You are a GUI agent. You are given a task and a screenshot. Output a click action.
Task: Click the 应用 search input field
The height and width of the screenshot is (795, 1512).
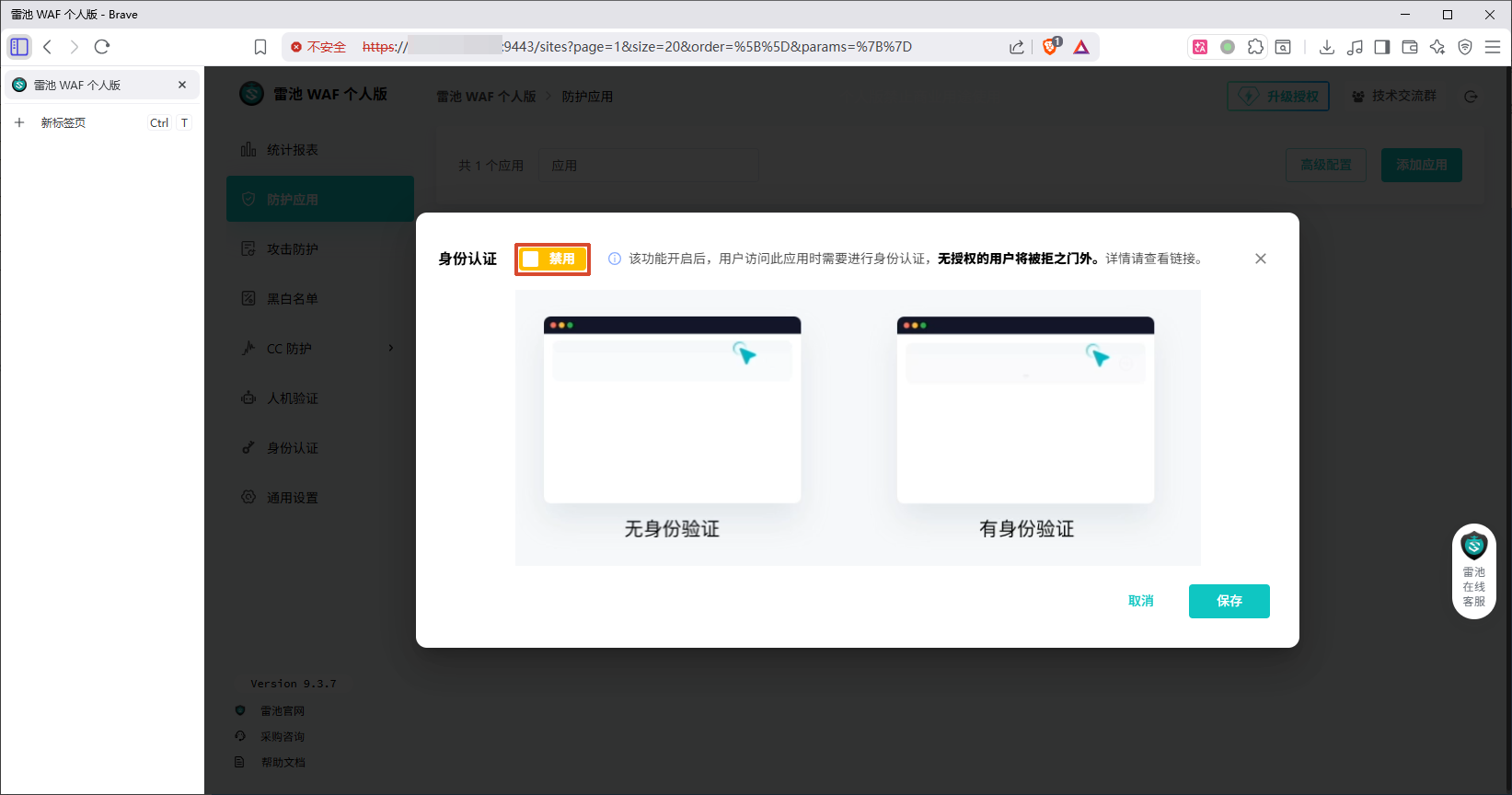click(x=649, y=166)
